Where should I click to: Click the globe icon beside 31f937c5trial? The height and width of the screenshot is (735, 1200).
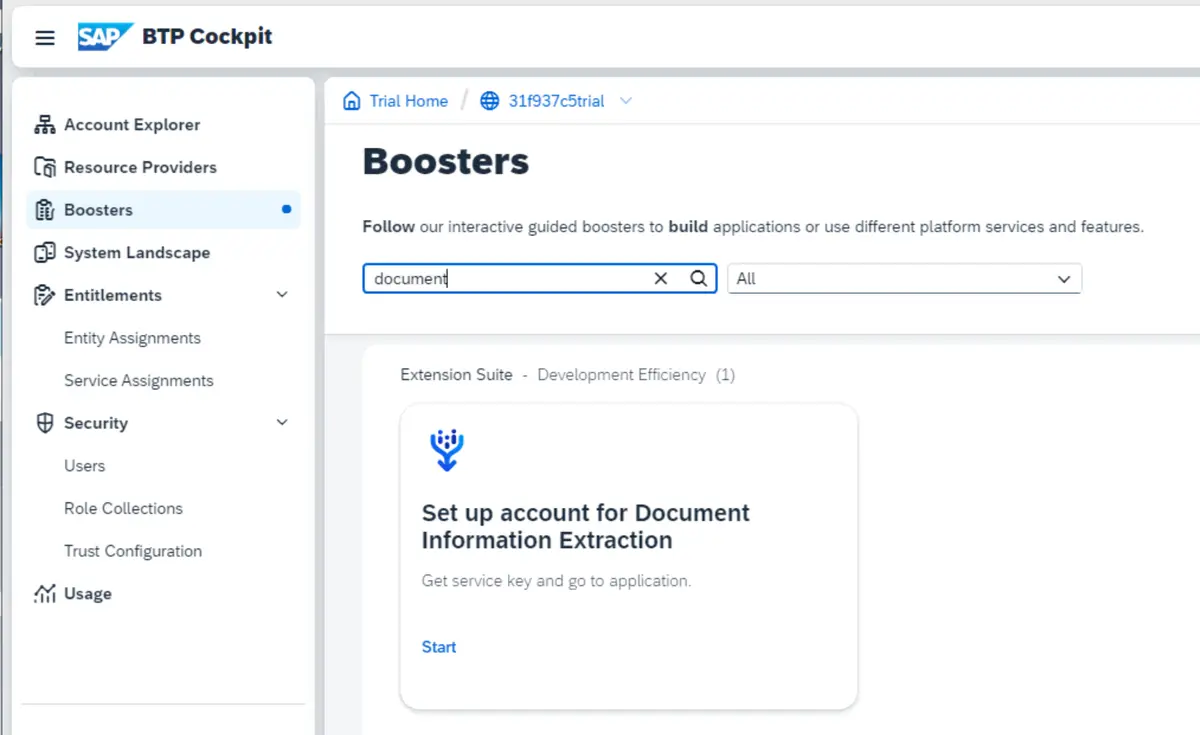click(x=489, y=101)
